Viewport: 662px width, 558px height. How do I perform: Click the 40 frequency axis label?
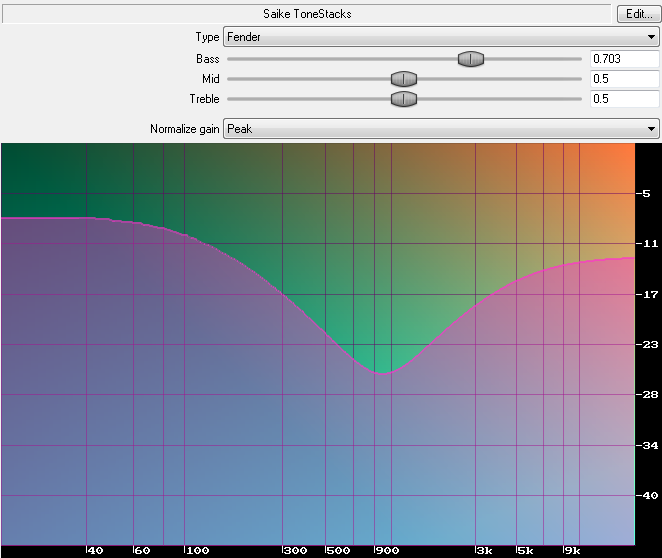point(95,550)
